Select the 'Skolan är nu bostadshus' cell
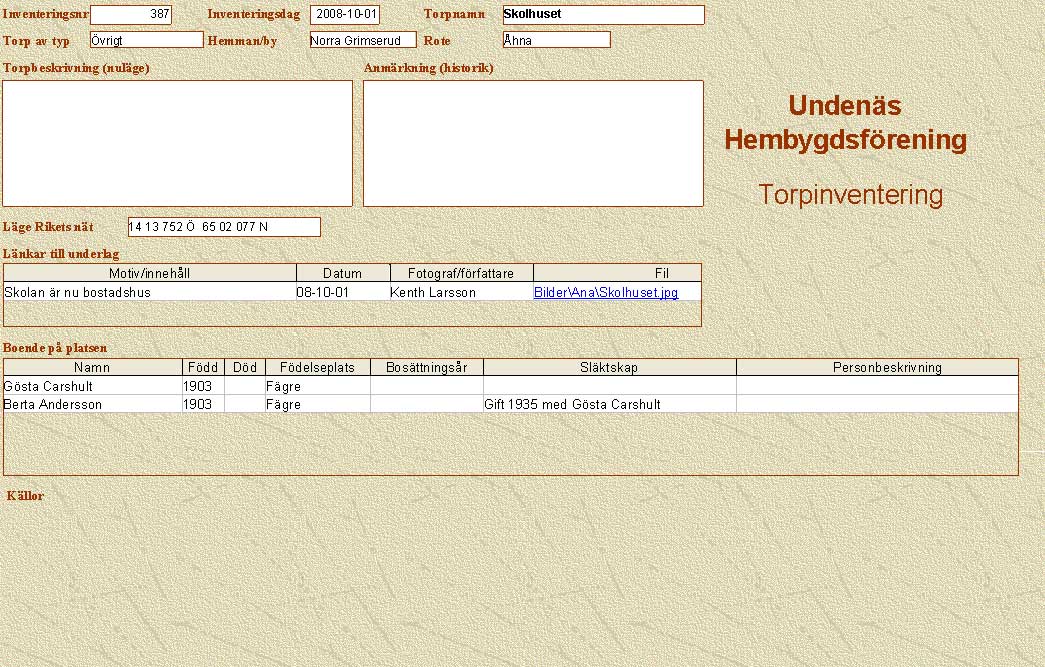Viewport: 1045px width, 667px height. pos(150,293)
